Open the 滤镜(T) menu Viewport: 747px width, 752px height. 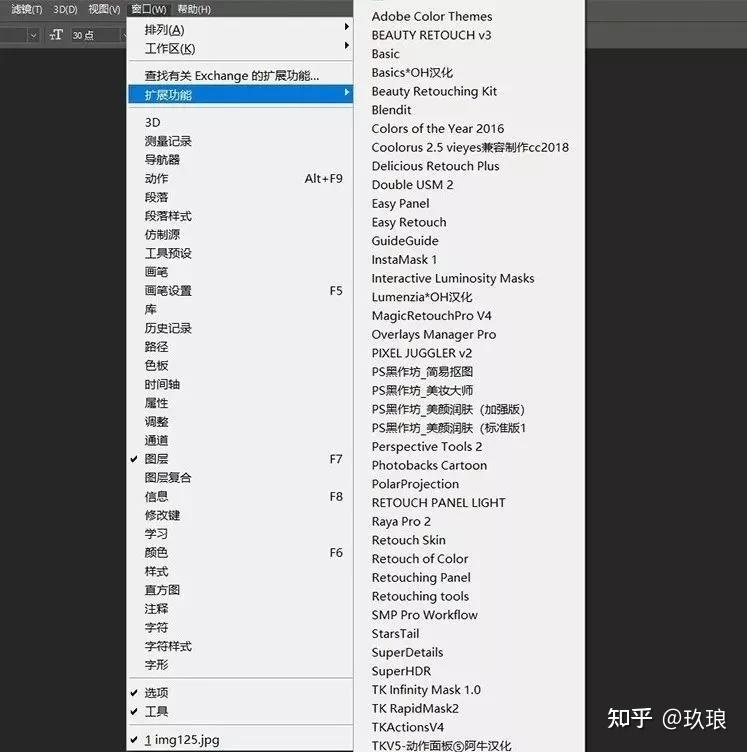coord(27,9)
